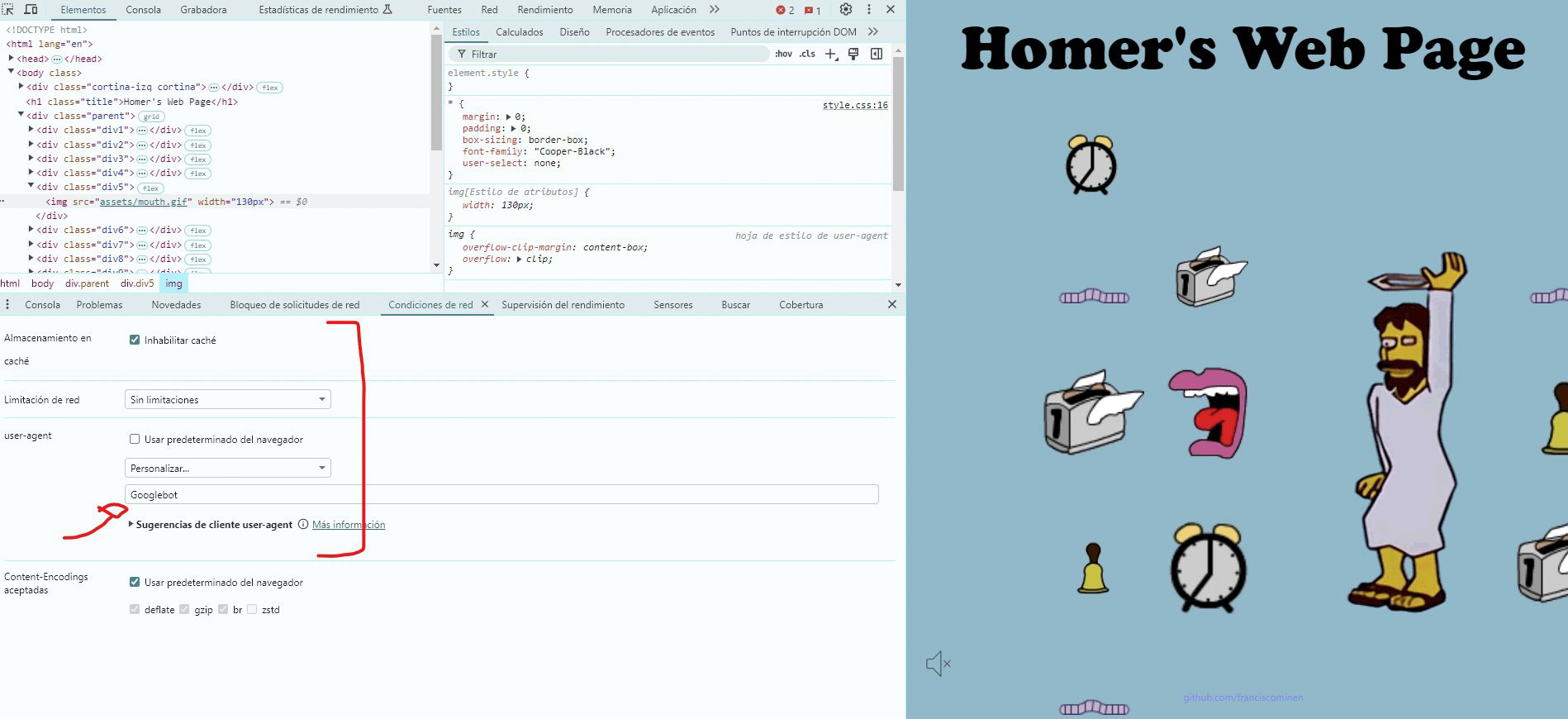This screenshot has width=1568, height=719.
Task: Switch to the Consola main panel tab
Action: (143, 10)
